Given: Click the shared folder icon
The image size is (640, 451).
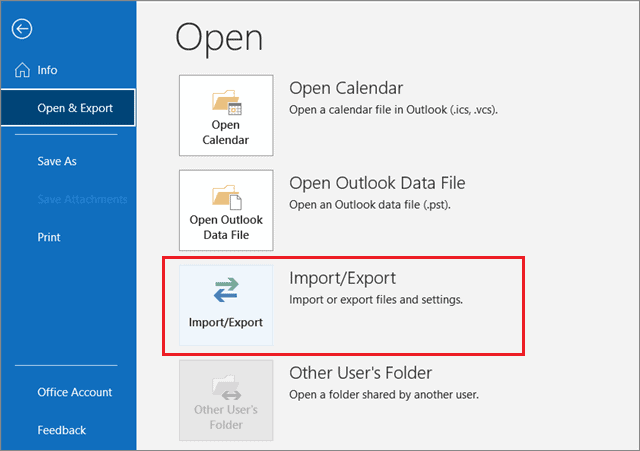Looking at the screenshot, I should (227, 388).
